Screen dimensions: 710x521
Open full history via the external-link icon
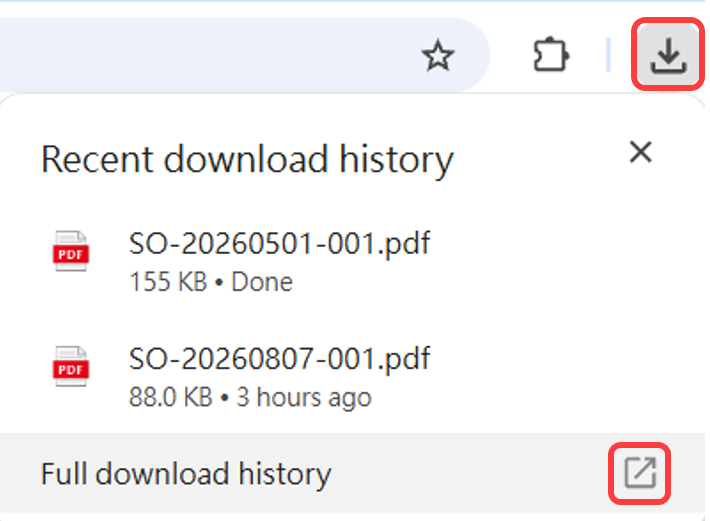click(x=640, y=473)
